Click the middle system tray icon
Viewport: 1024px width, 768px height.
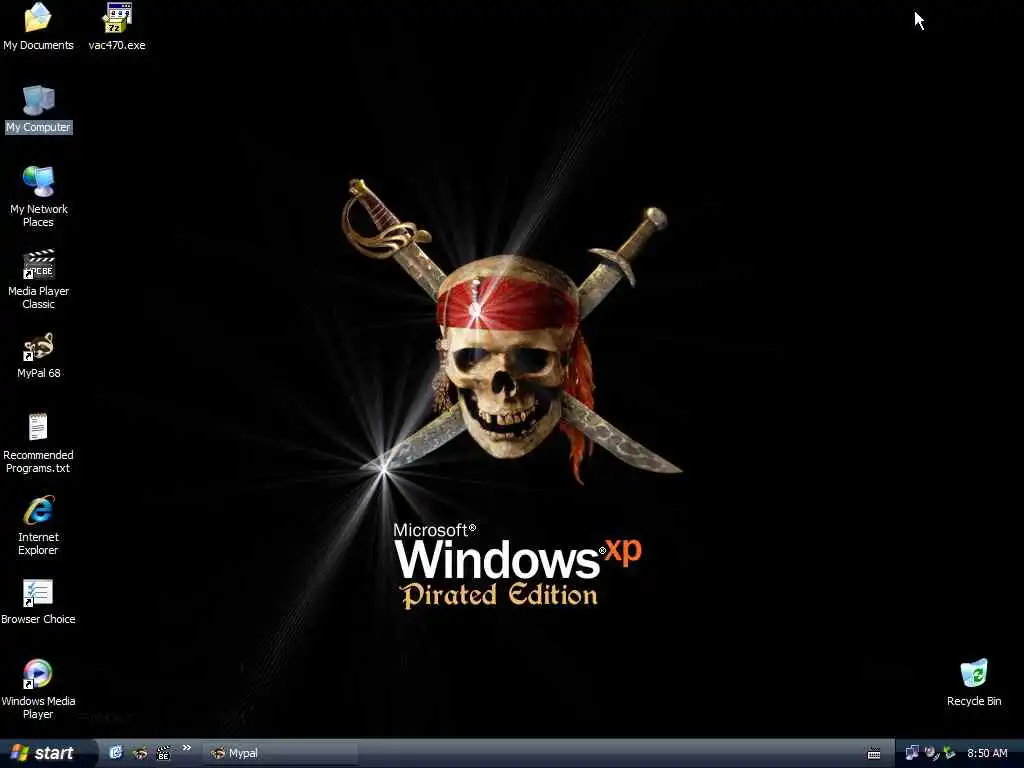click(931, 753)
